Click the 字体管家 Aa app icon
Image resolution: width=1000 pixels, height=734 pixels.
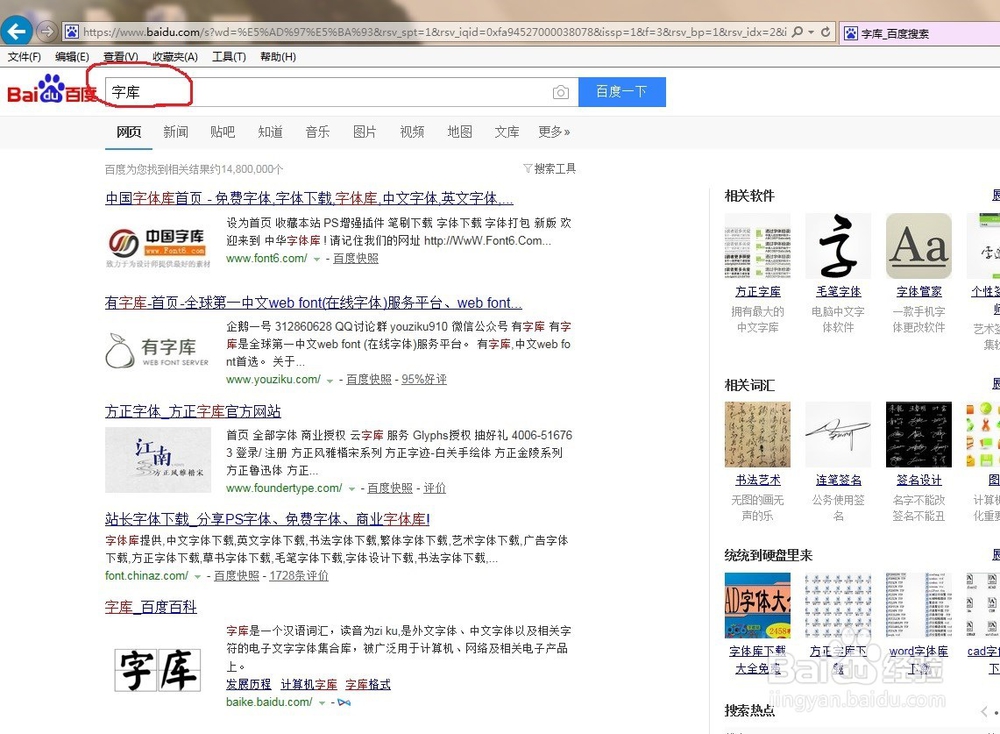(x=918, y=246)
